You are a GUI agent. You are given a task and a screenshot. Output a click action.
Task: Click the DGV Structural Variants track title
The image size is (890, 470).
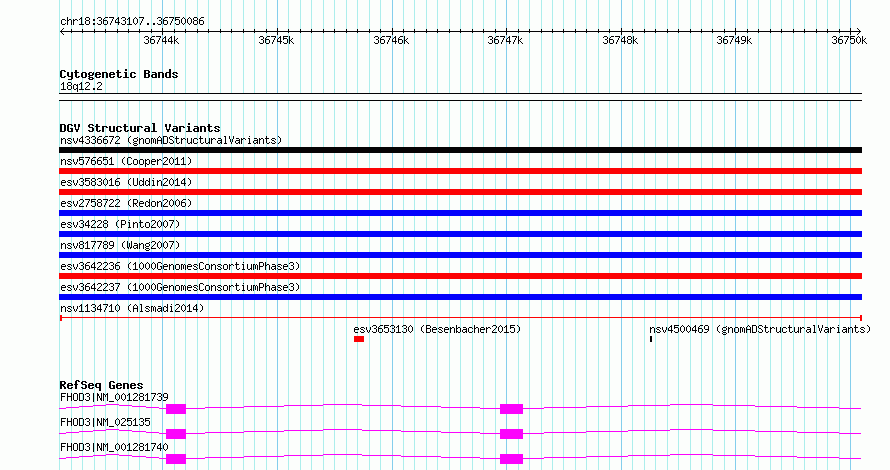point(140,128)
